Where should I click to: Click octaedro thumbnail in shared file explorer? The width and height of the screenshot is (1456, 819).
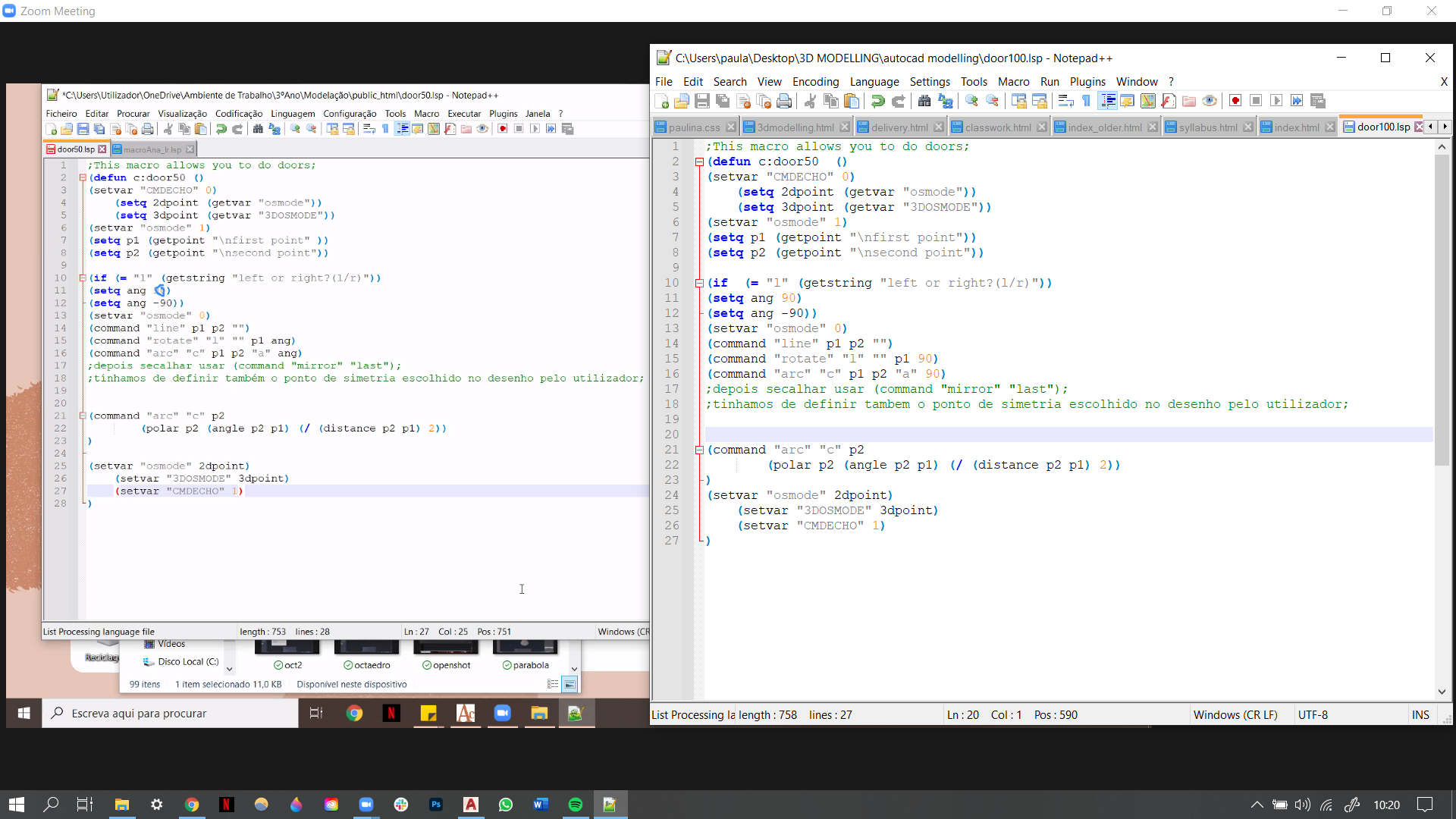click(x=367, y=655)
